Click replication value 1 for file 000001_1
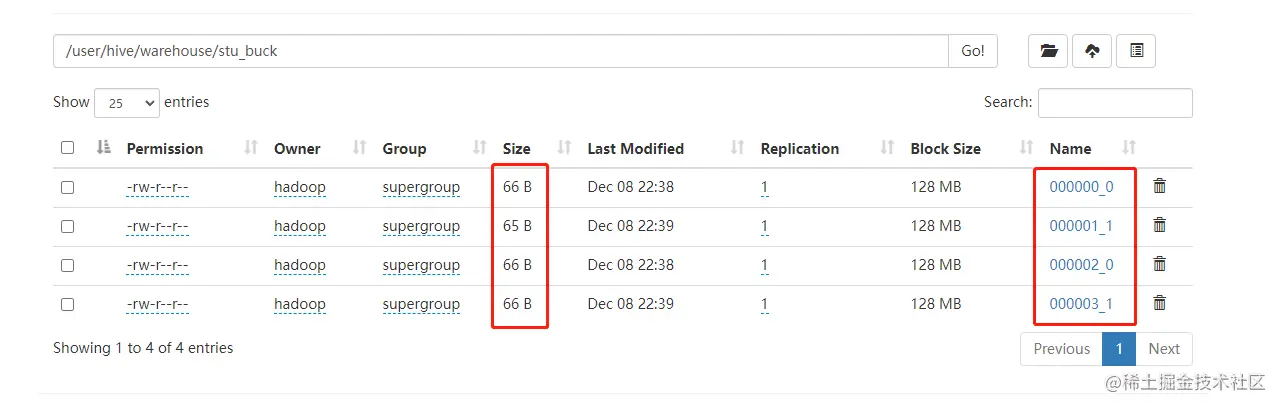Screen dimensions: 1280x407 (x=765, y=226)
